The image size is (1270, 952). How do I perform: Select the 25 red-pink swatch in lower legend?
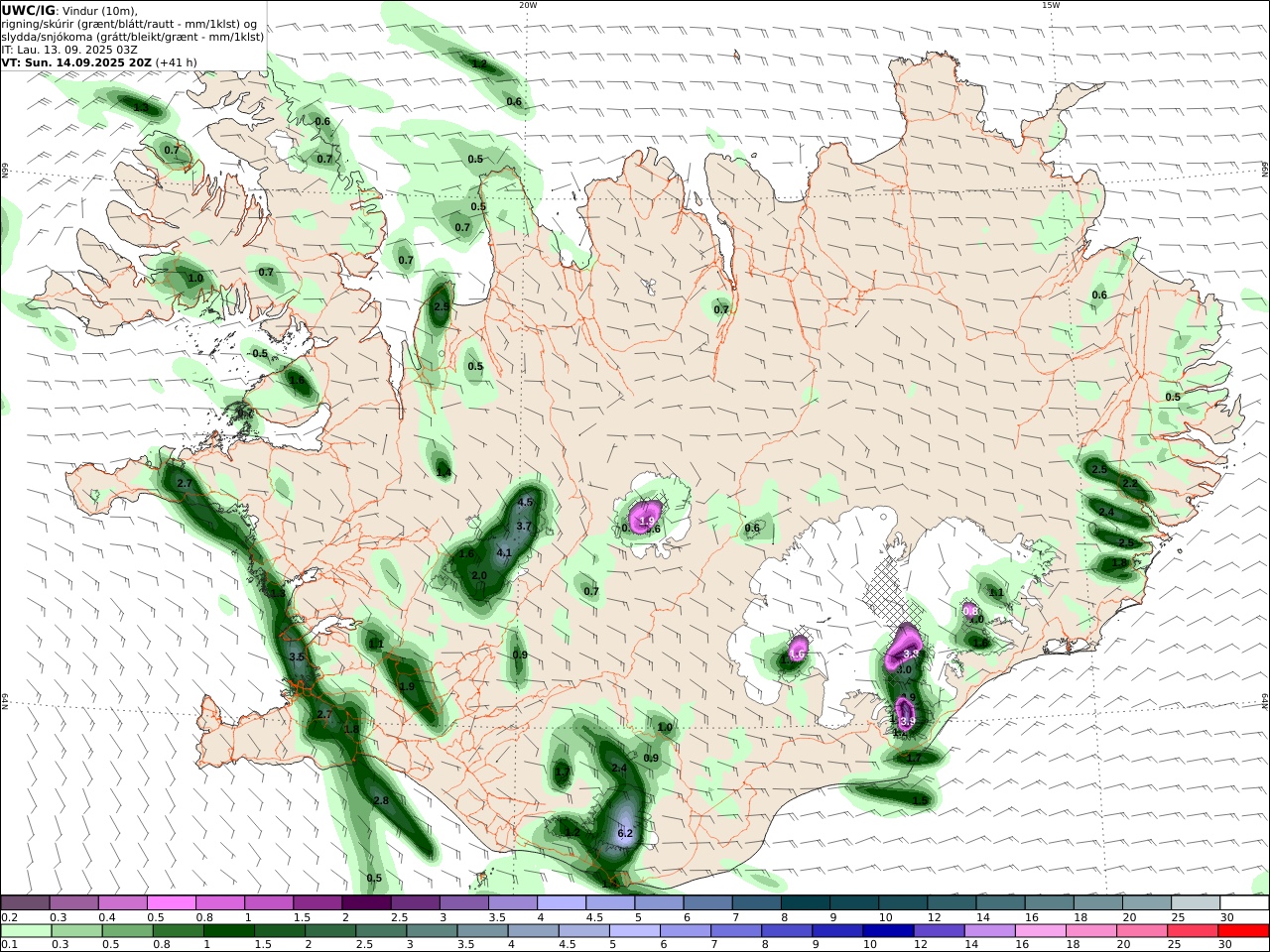click(1192, 930)
